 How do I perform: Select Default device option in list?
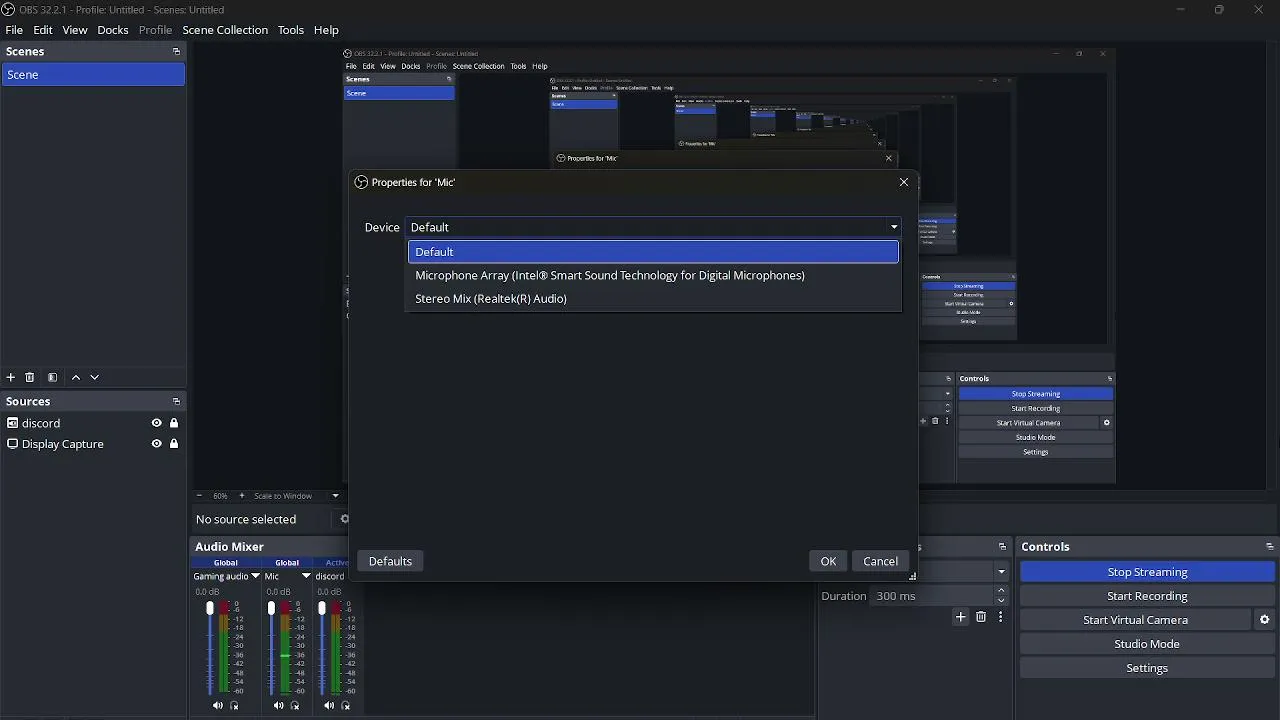pyautogui.click(x=653, y=252)
